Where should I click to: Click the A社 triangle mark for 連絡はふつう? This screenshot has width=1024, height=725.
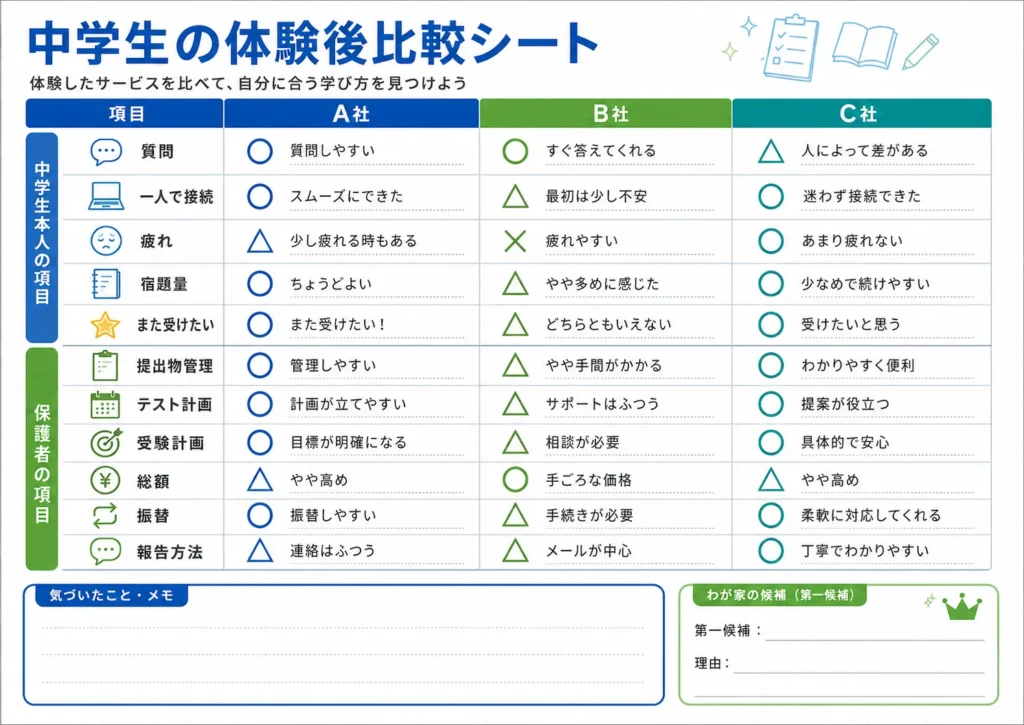[x=260, y=551]
